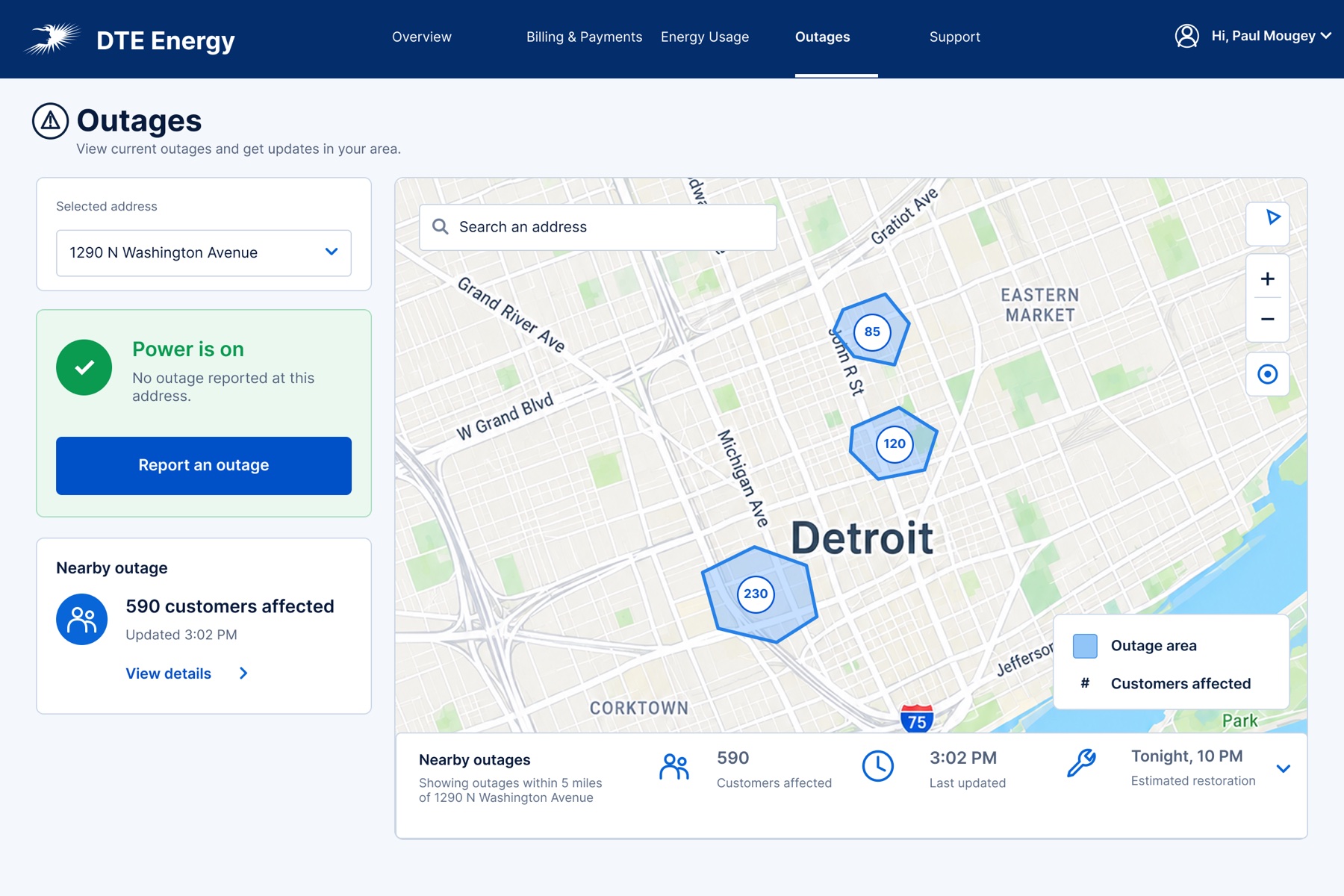Click the green Power is on checkmark
Screen dimensions: 1344x896
coord(84,367)
